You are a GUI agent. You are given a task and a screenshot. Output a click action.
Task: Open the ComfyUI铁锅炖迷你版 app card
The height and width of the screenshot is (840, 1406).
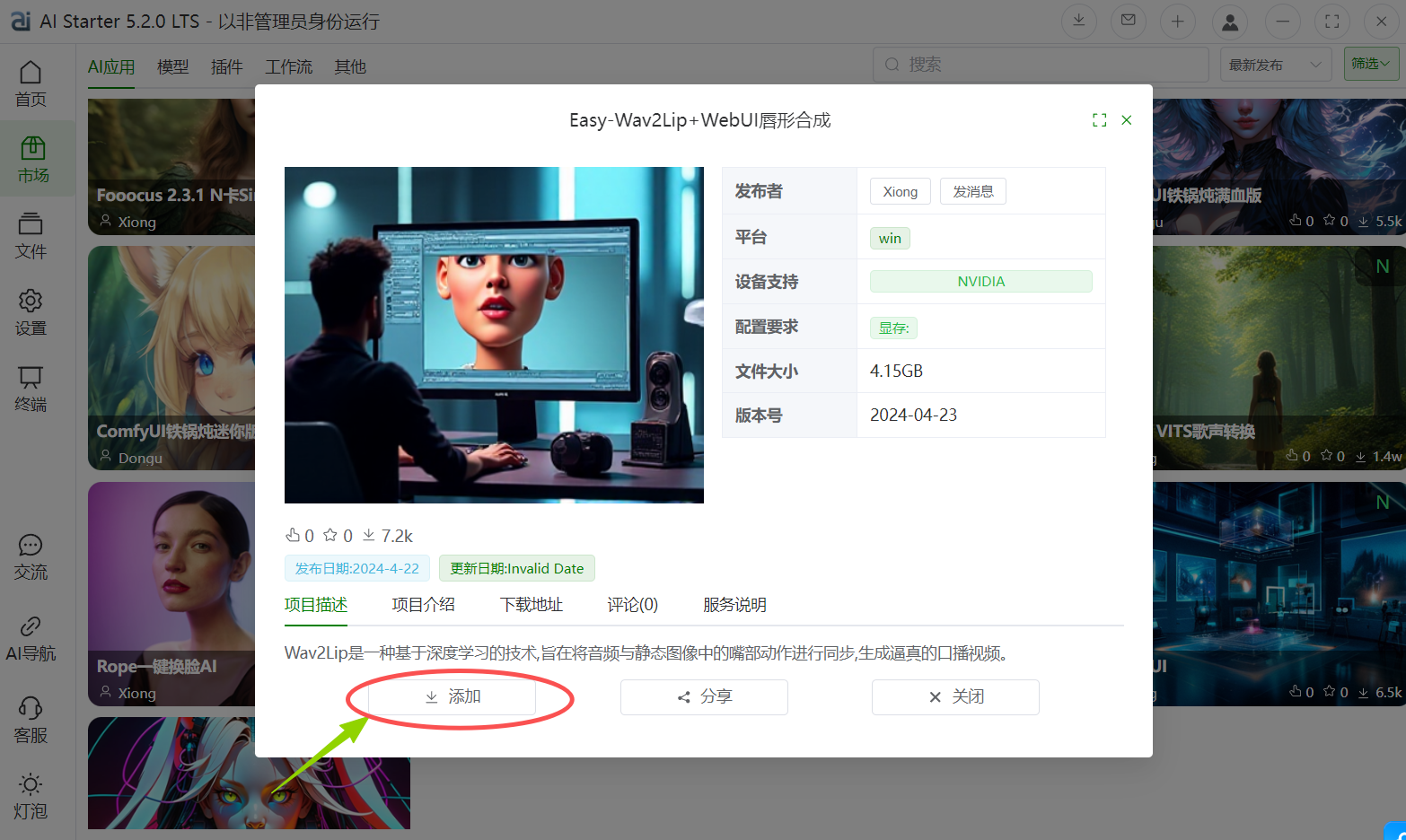(x=171, y=358)
